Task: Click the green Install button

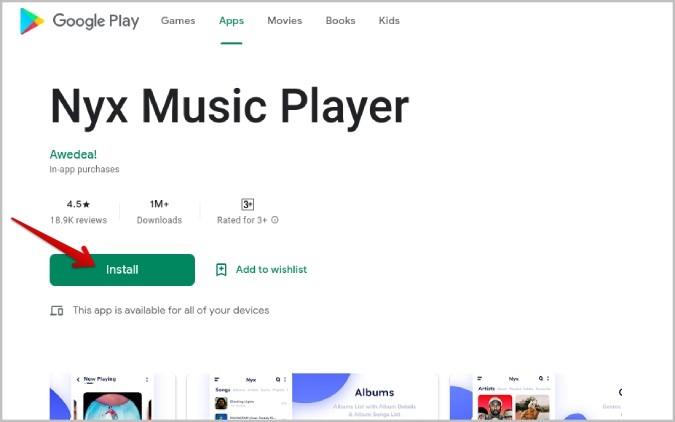Action: 122,270
